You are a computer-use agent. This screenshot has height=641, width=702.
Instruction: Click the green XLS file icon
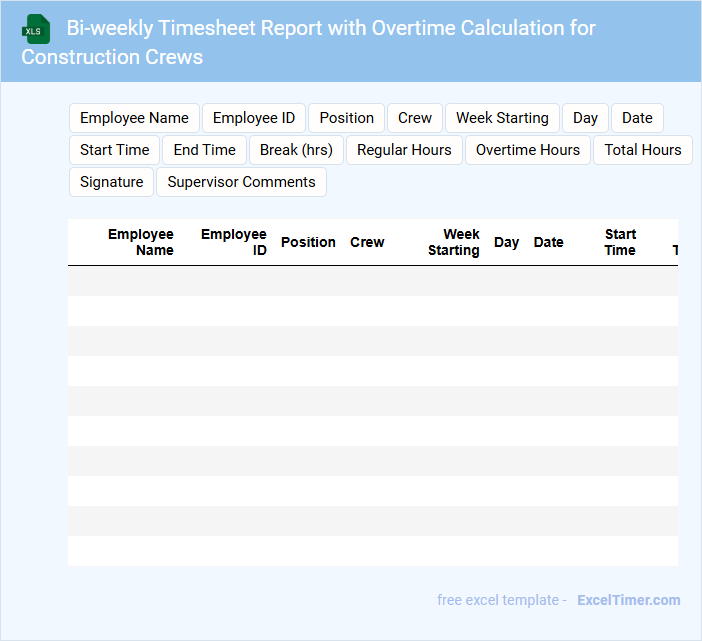(x=36, y=29)
